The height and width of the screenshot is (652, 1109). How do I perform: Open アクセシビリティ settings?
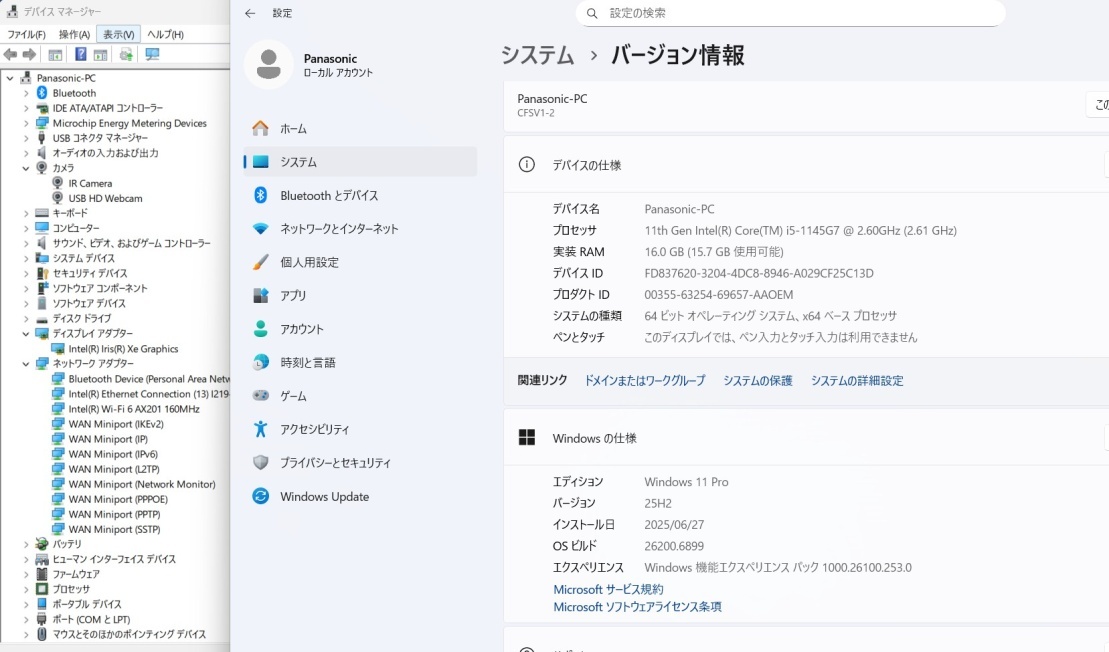(359, 429)
